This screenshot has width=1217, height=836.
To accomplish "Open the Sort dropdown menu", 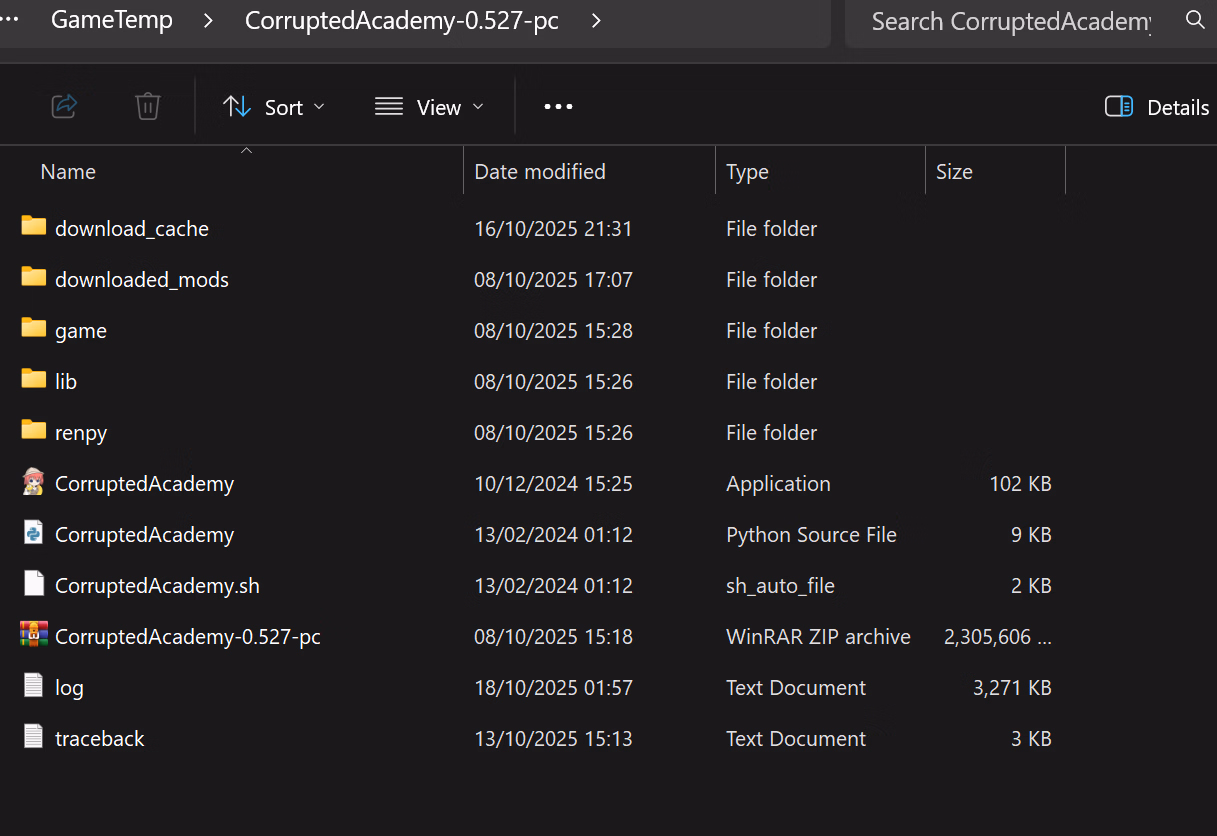I will point(274,107).
